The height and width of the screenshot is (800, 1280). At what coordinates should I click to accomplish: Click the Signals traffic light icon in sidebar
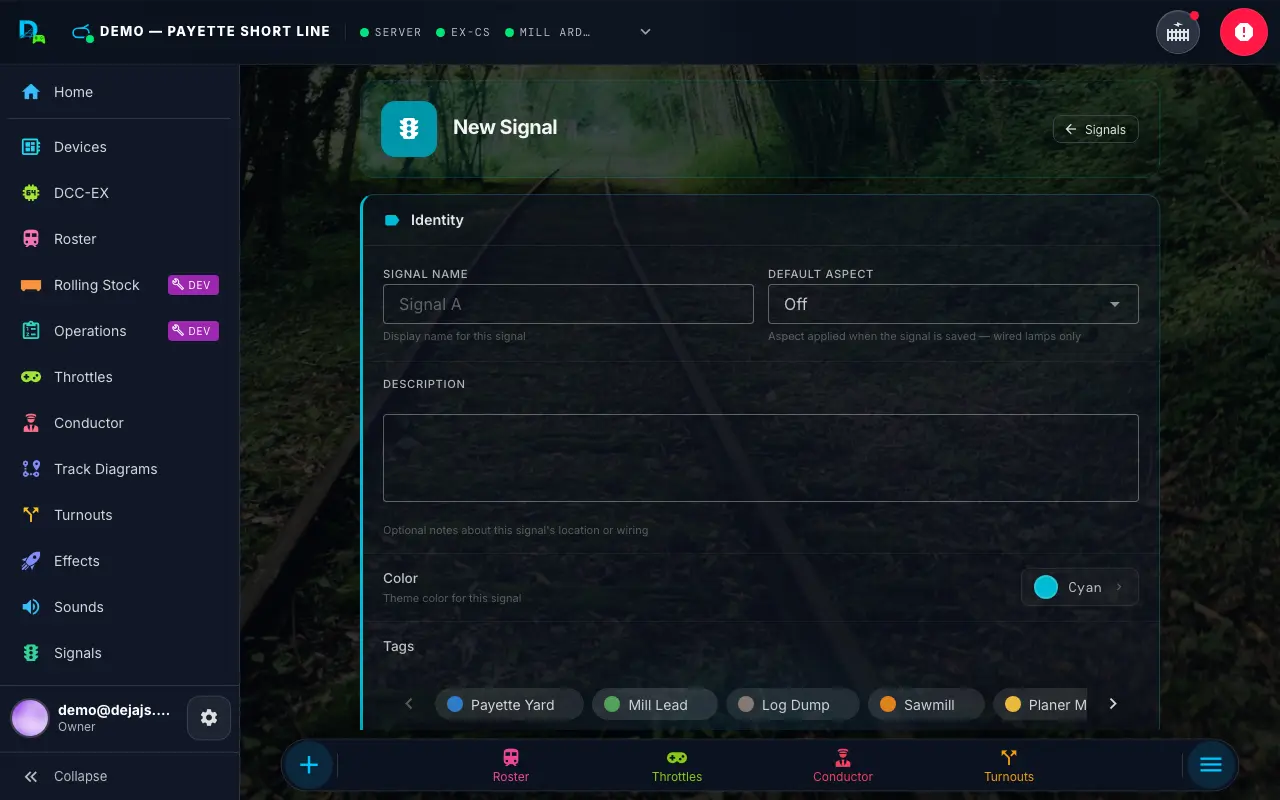coord(31,653)
